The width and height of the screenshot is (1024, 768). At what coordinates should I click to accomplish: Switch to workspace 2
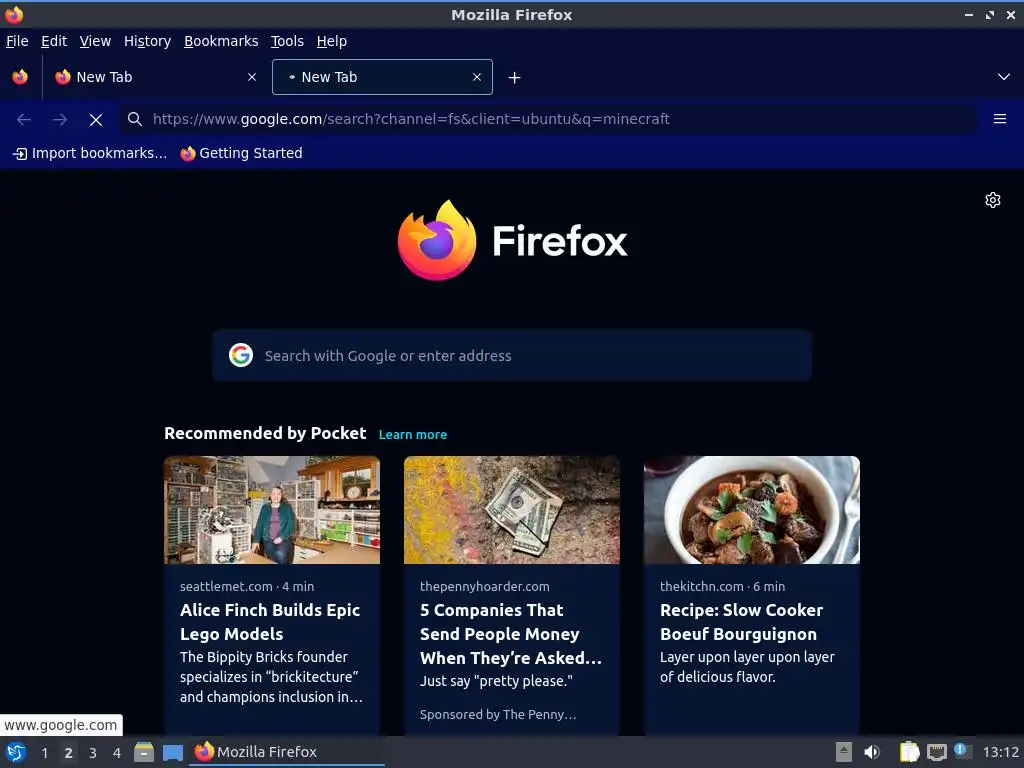tap(69, 753)
